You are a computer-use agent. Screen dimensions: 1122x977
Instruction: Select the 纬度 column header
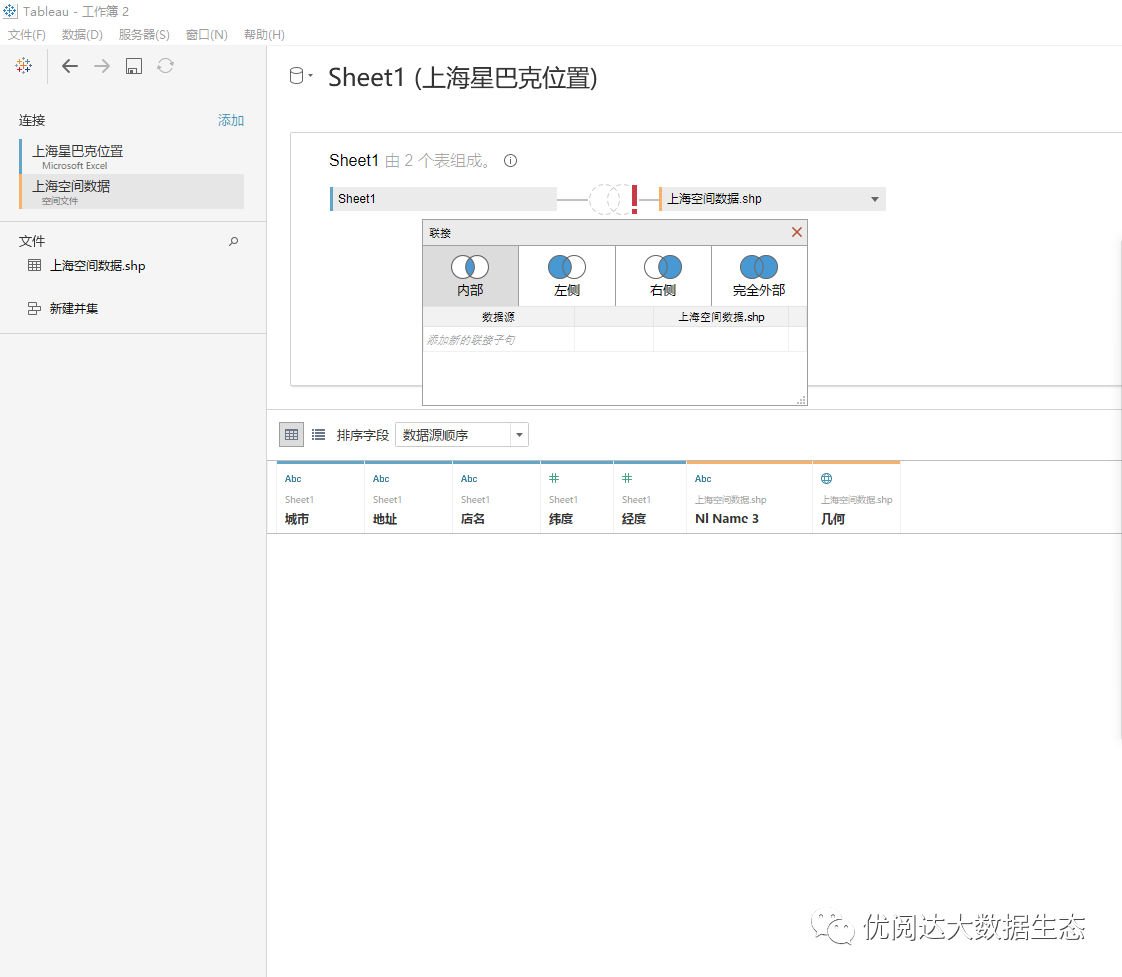click(x=577, y=497)
